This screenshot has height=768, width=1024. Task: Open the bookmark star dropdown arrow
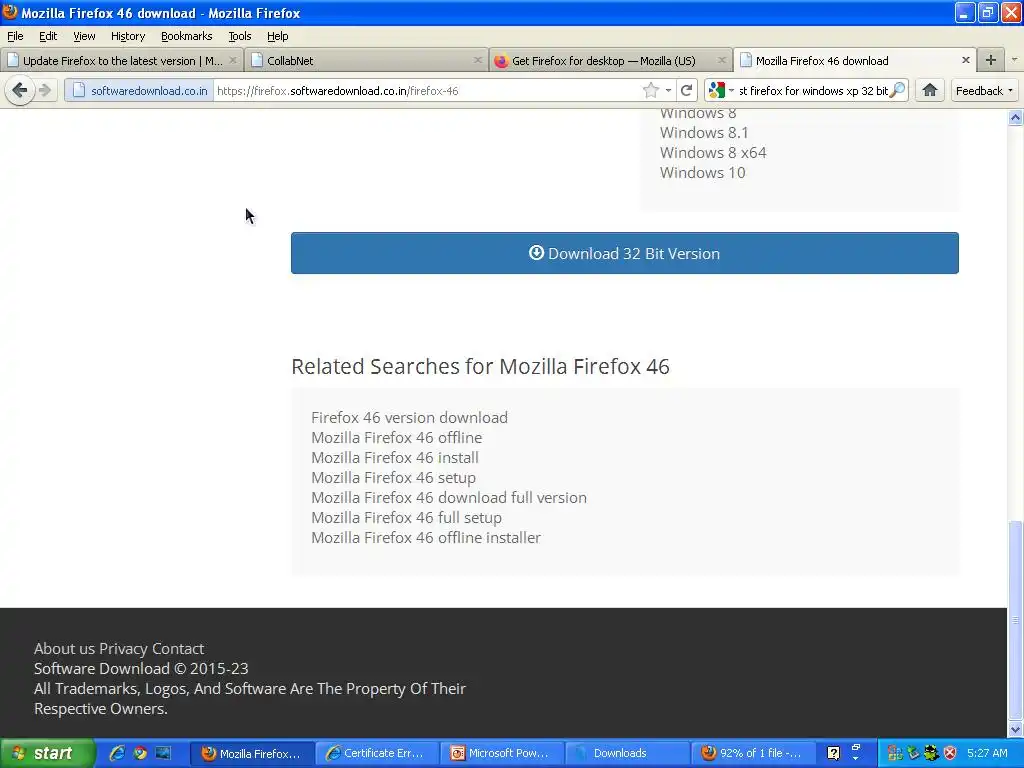pos(668,91)
